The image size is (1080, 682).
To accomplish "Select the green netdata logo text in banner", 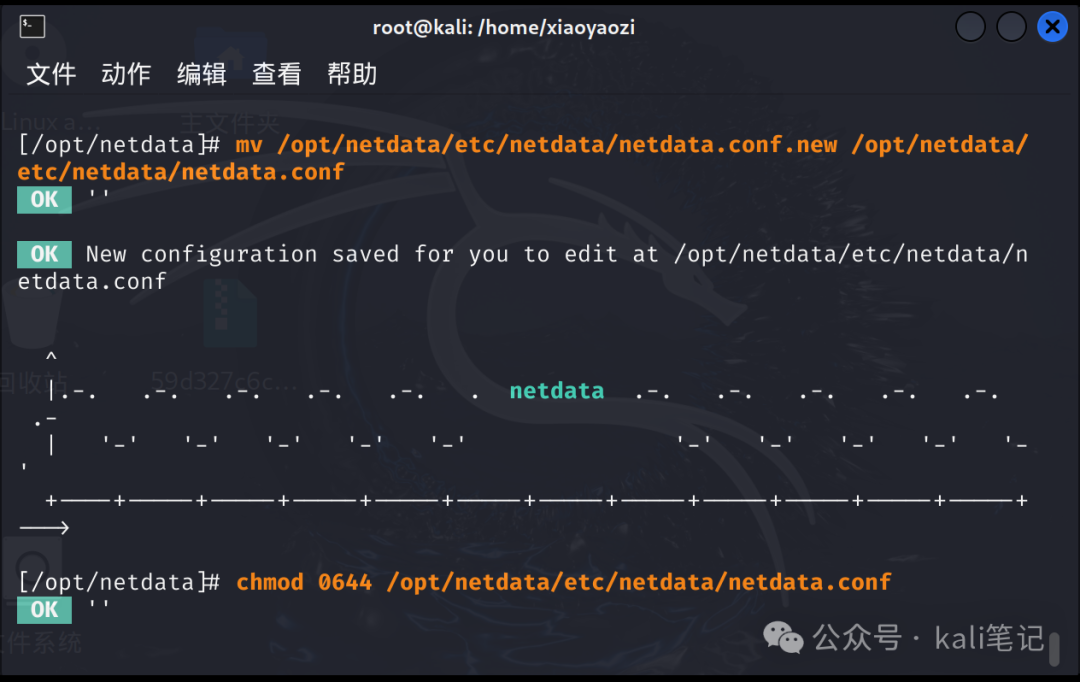I will 557,390.
